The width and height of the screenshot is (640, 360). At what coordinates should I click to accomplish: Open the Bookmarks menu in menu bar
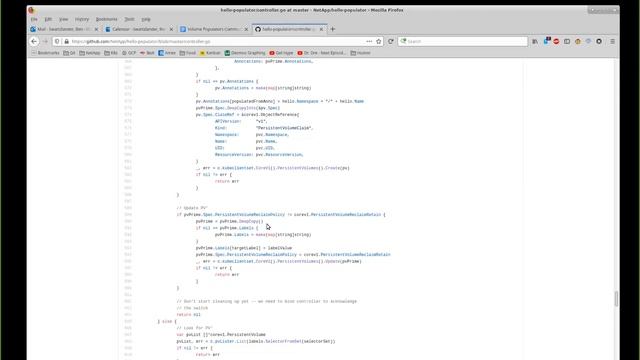(x=107, y=19)
